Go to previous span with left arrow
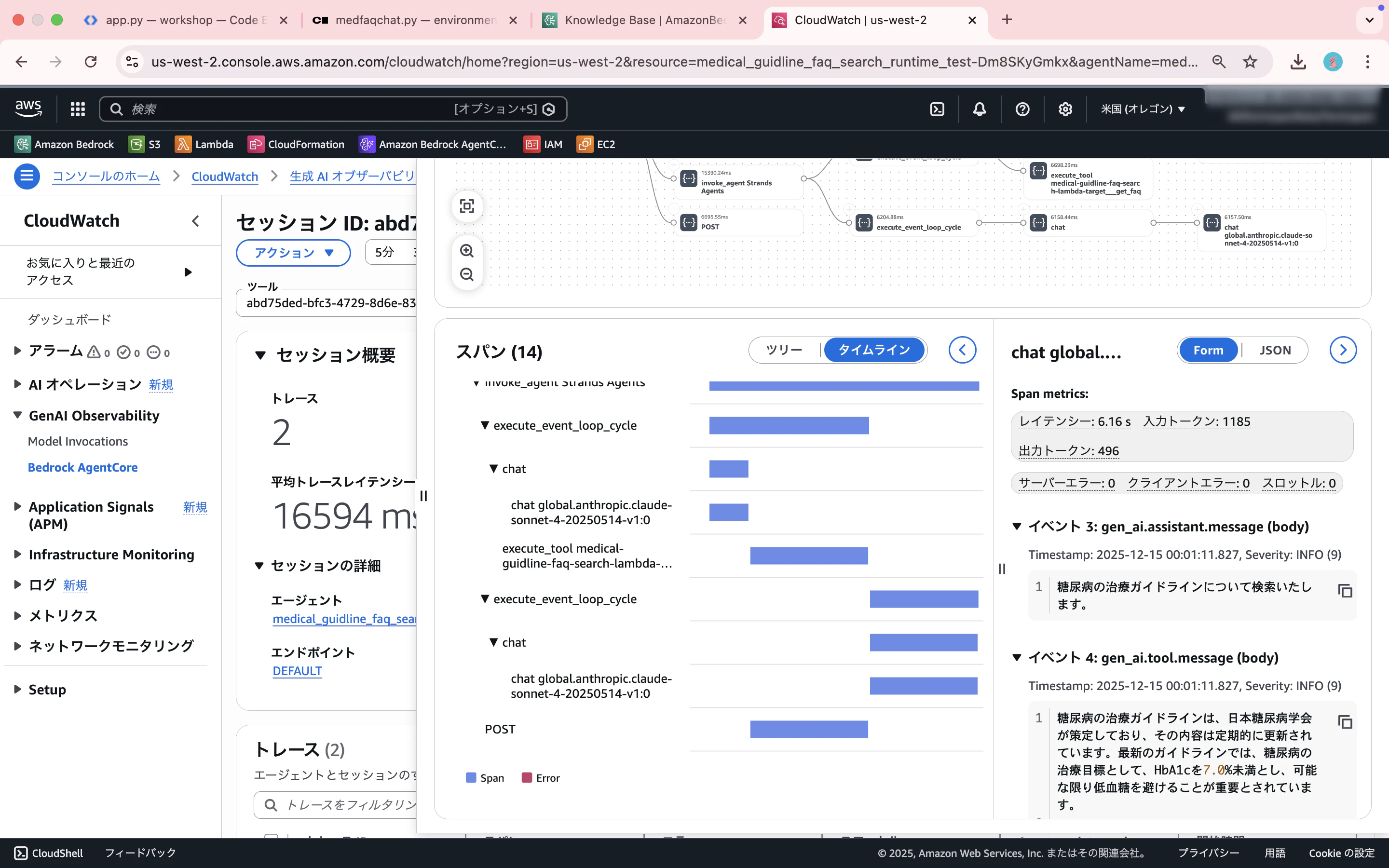 pyautogui.click(x=963, y=350)
